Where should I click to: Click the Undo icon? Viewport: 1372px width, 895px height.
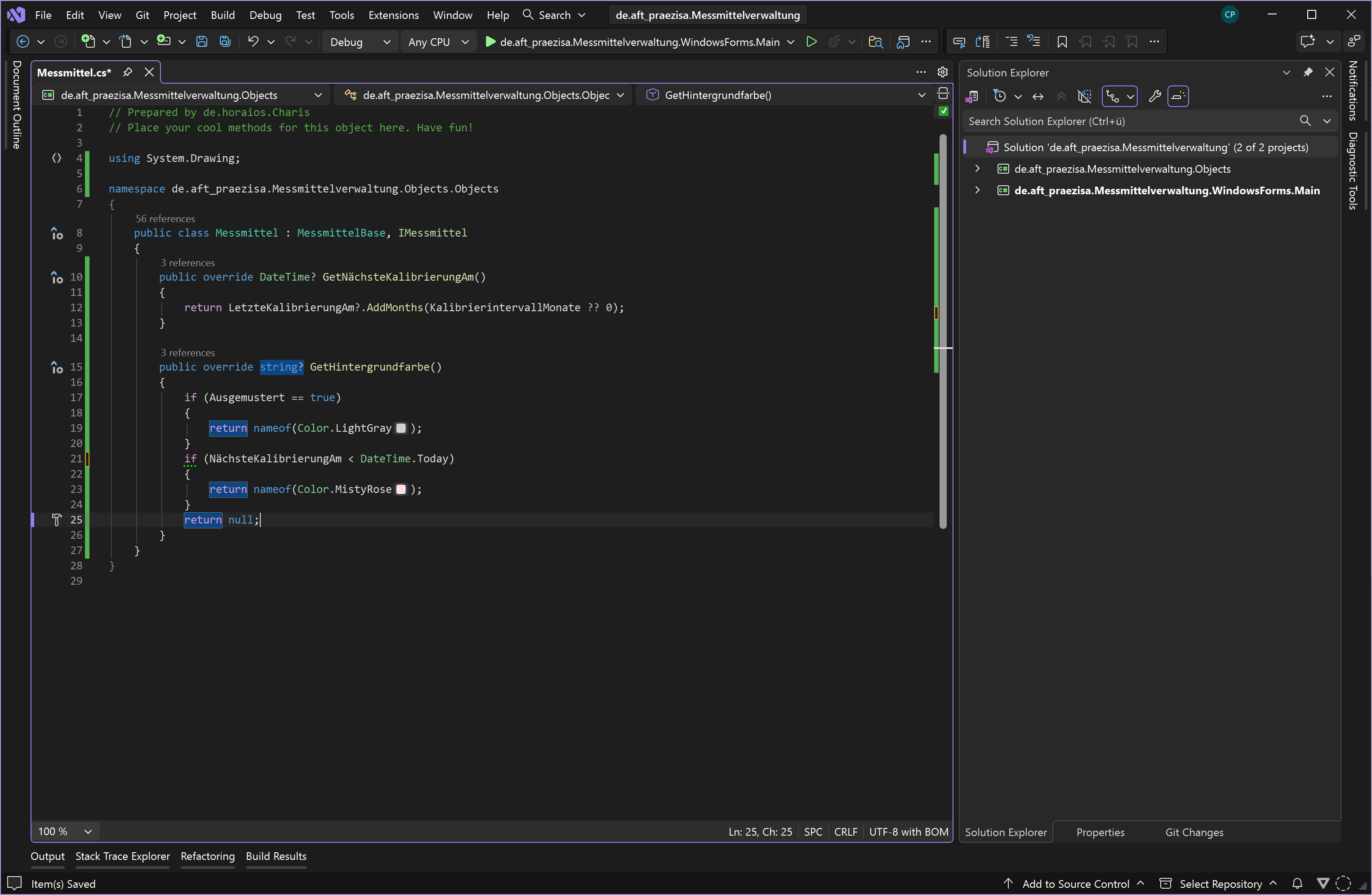pyautogui.click(x=253, y=41)
